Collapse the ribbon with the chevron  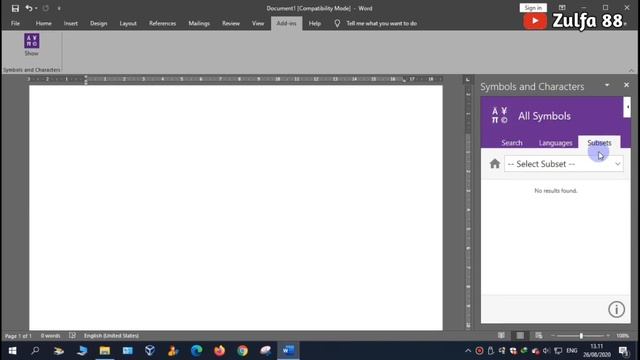click(x=631, y=70)
